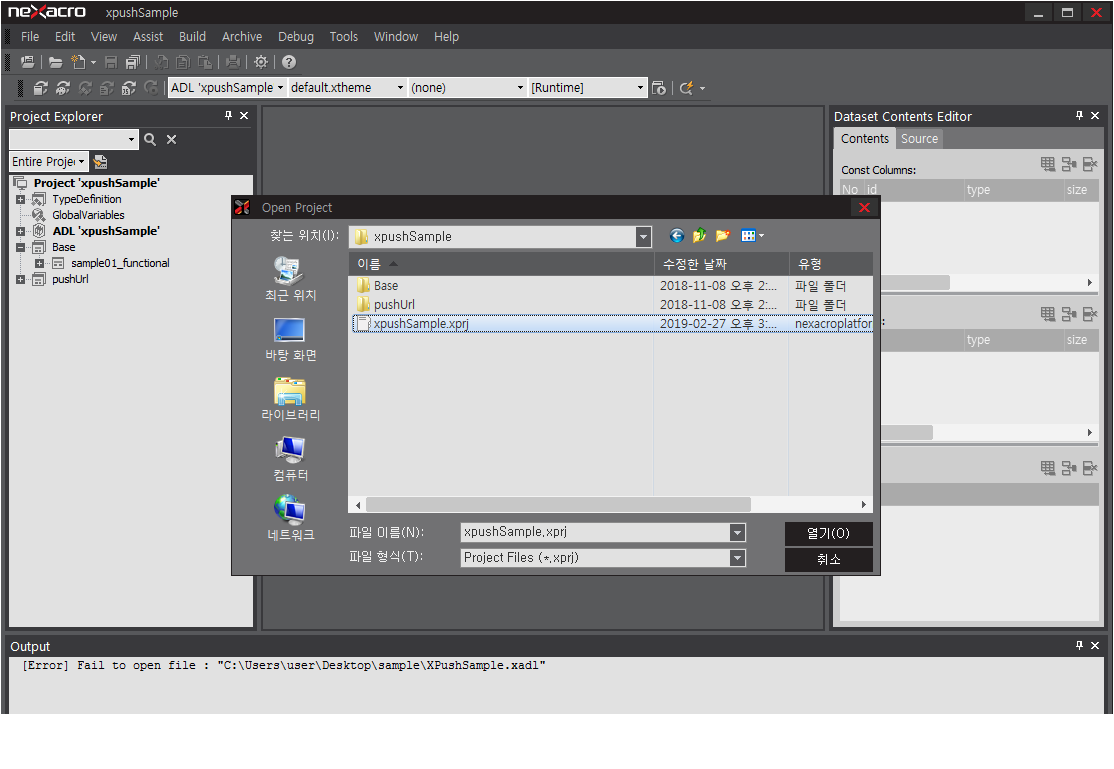
Task: Expand the ADL 'xpushSample' tree node
Action: coord(21,232)
